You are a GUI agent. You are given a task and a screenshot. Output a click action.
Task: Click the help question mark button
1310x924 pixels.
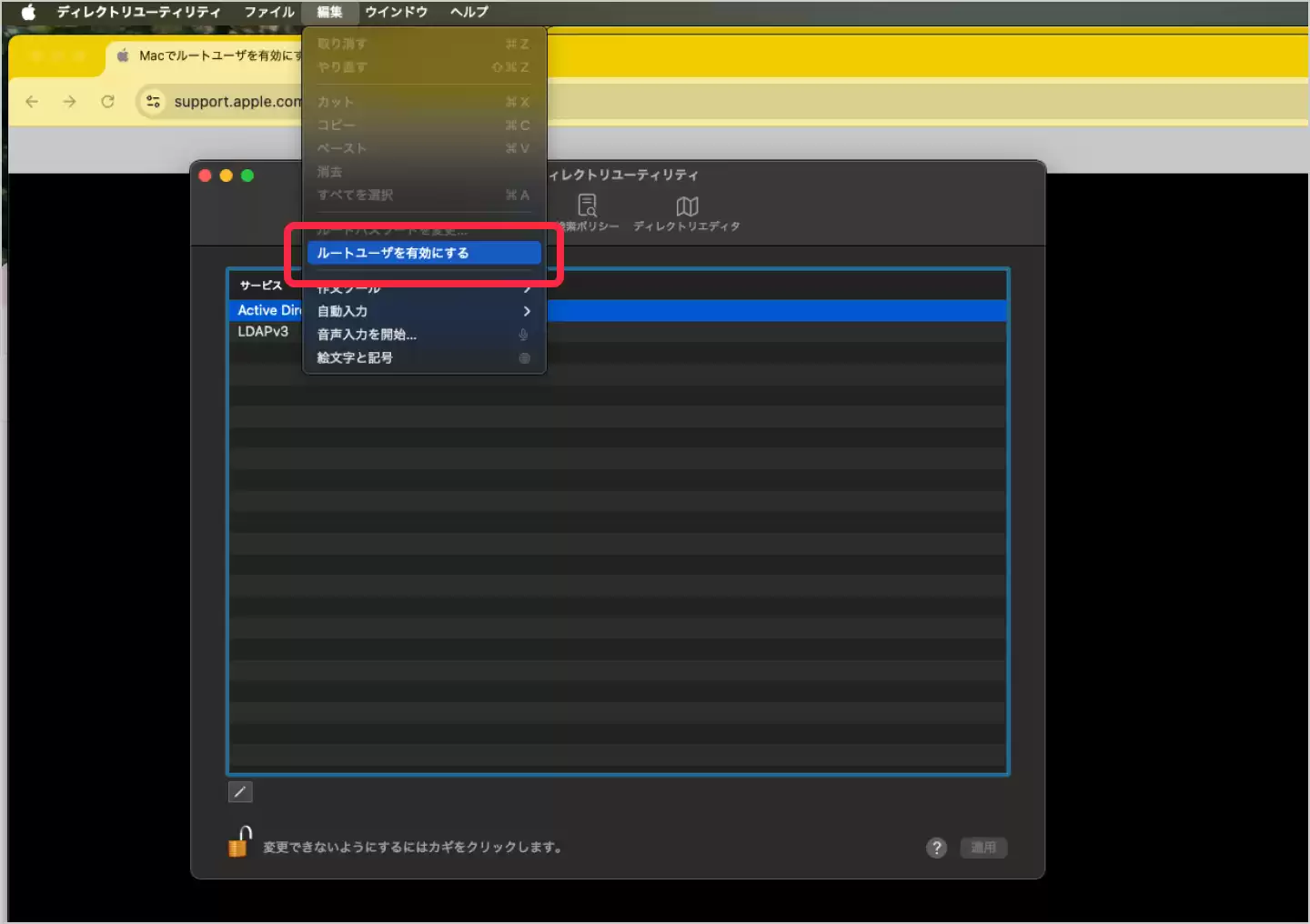click(x=936, y=848)
